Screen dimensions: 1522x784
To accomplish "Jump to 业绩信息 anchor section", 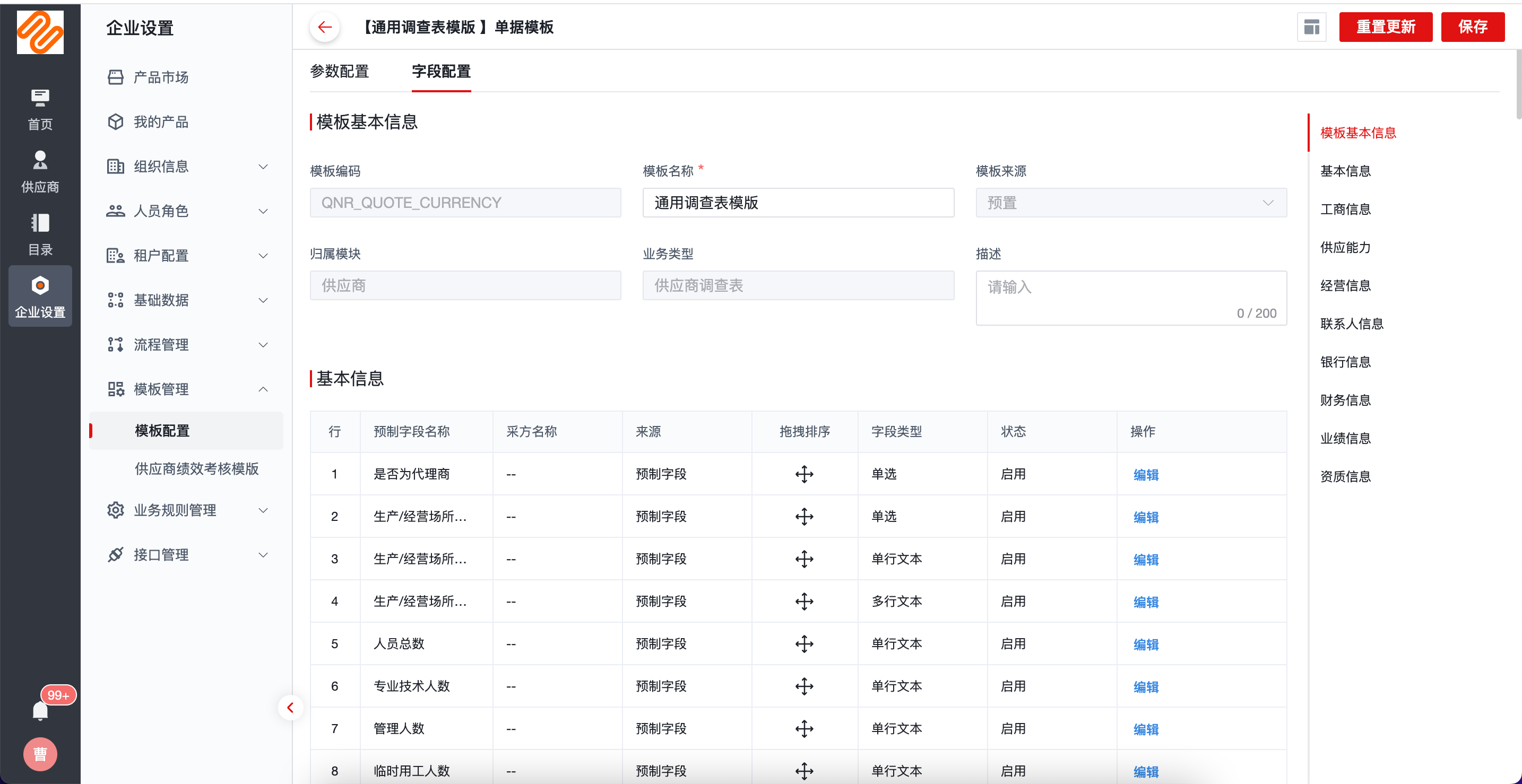I will (x=1345, y=438).
